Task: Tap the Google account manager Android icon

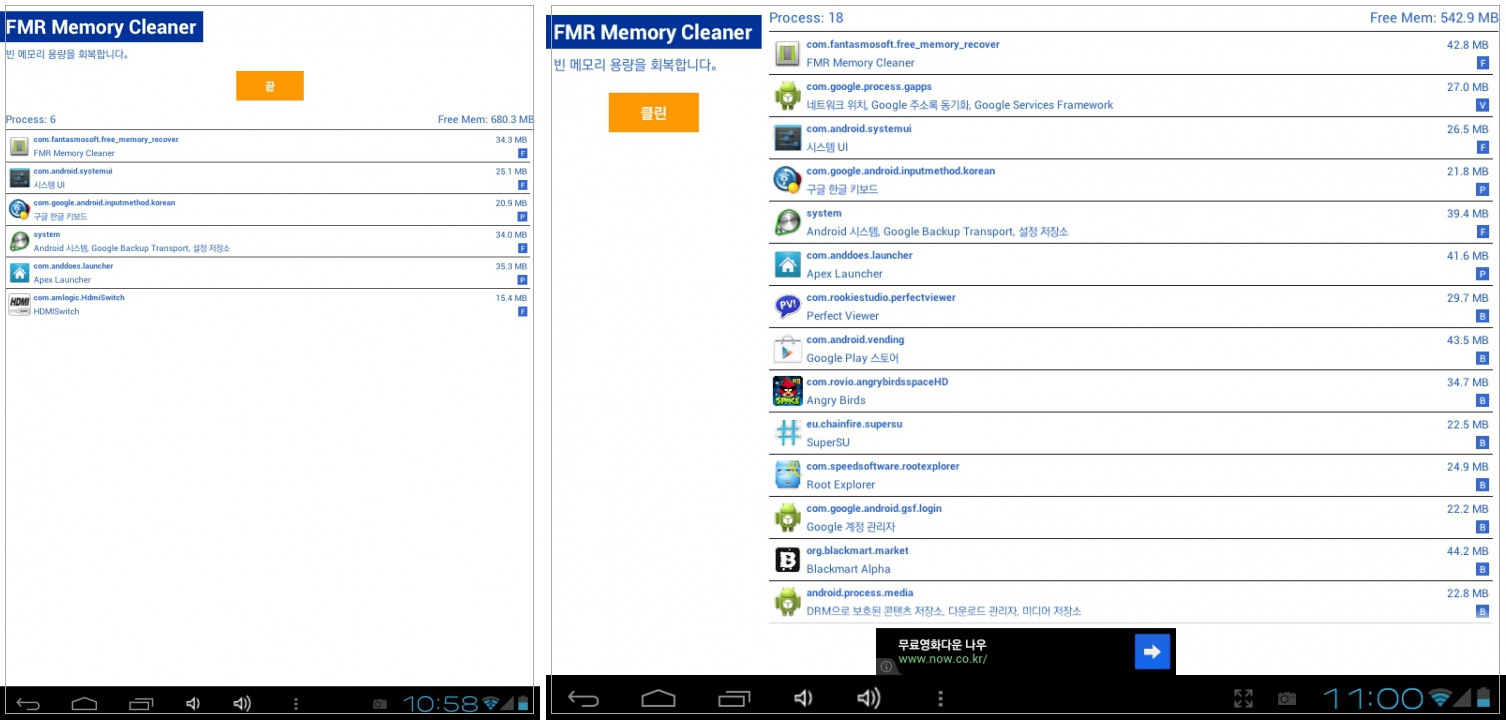Action: 788,518
